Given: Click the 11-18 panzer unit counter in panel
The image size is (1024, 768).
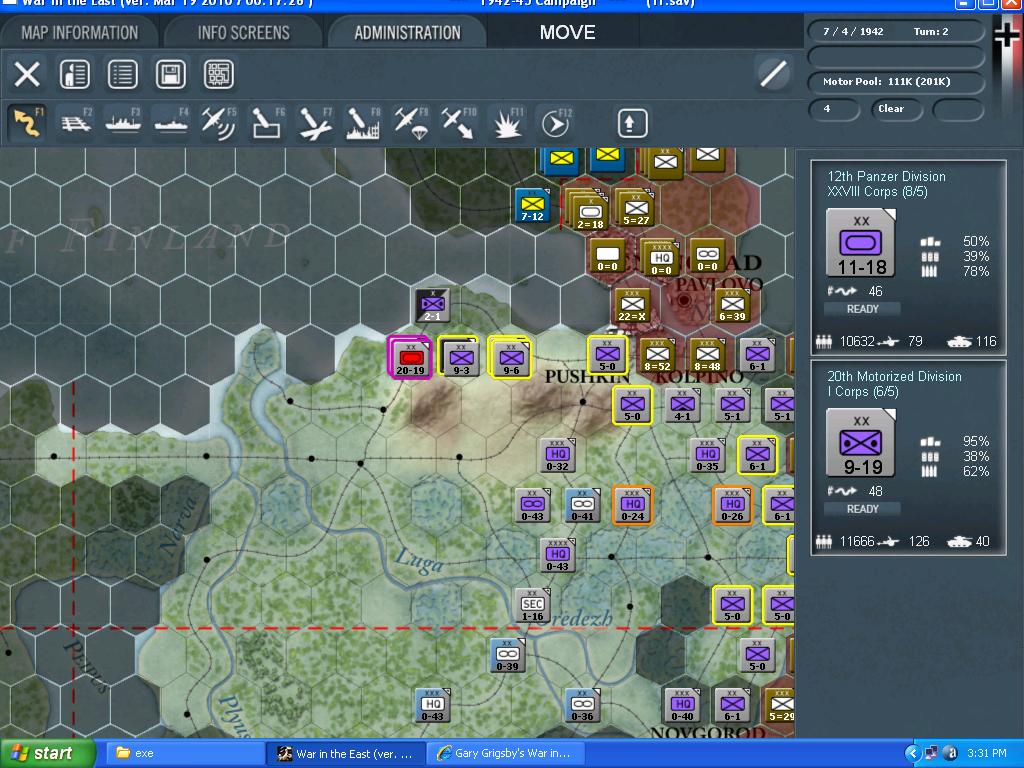Looking at the screenshot, I should click(x=861, y=243).
